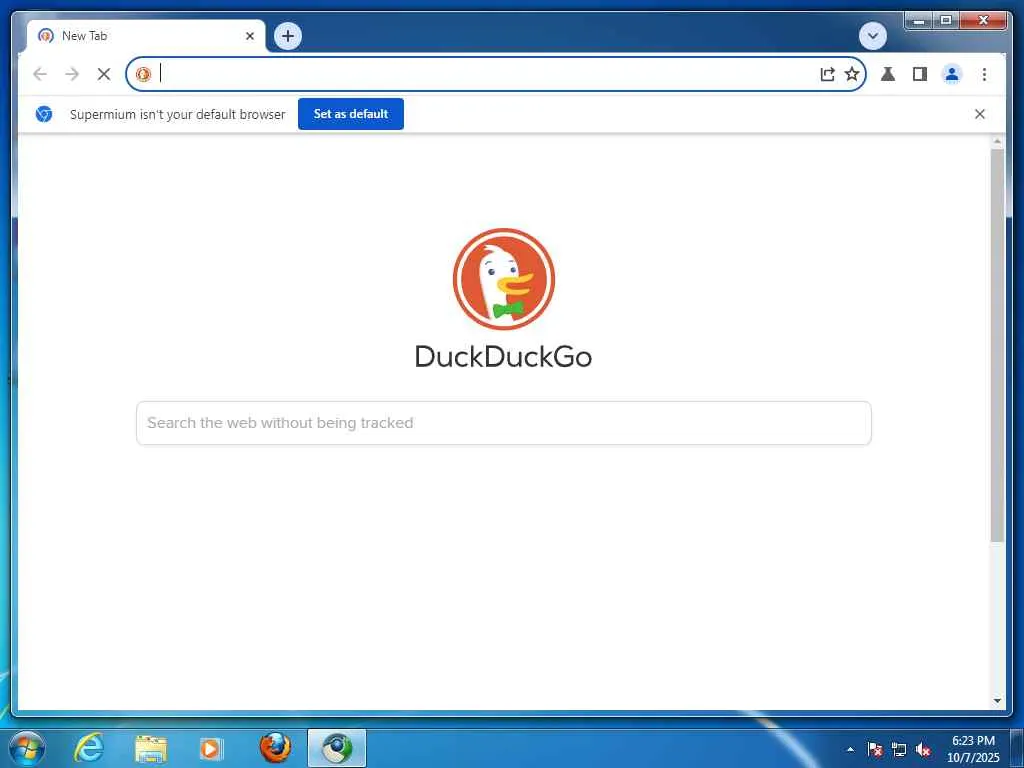Image resolution: width=1024 pixels, height=768 pixels.
Task: Open the taskbar clock and date
Action: pyautogui.click(x=973, y=749)
